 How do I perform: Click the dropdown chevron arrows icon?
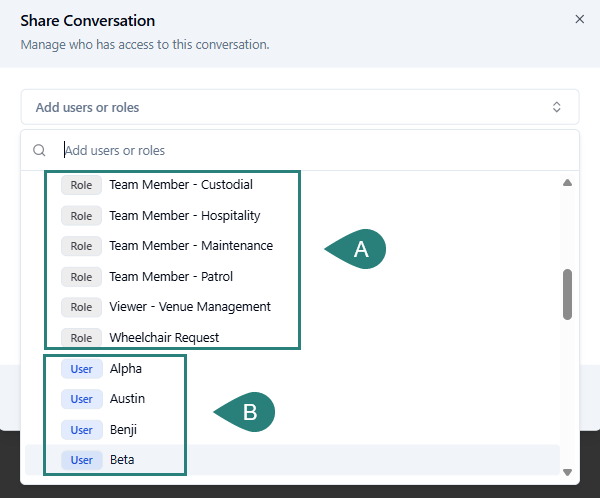(x=557, y=107)
